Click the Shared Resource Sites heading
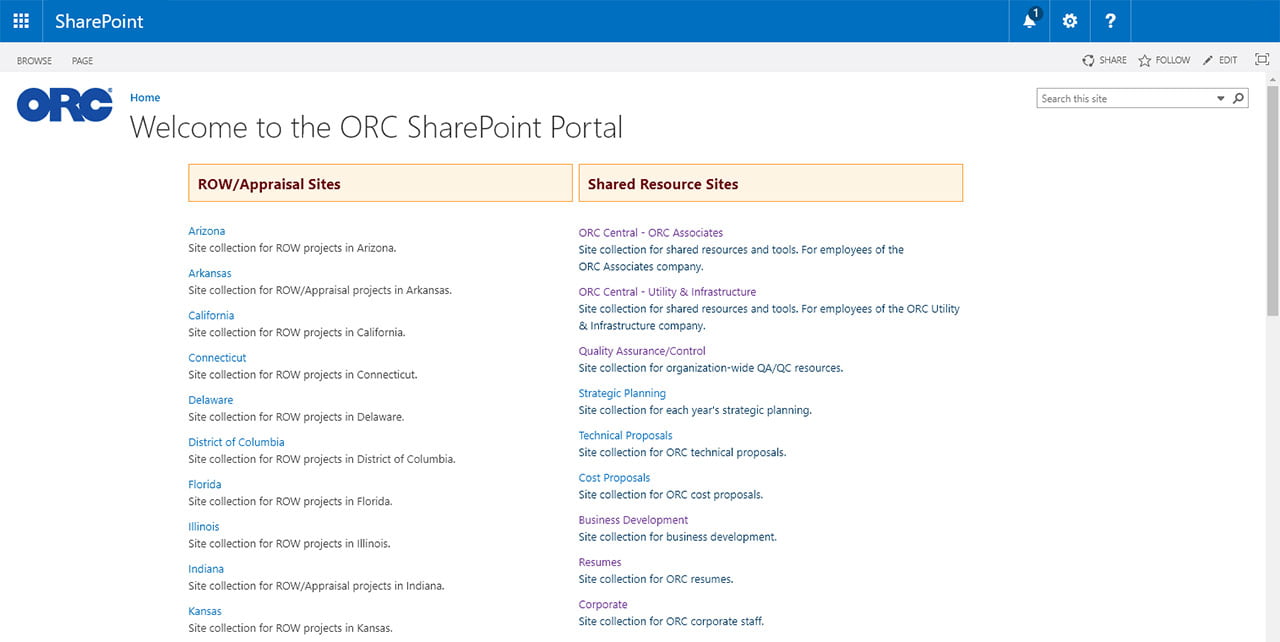 tap(663, 184)
